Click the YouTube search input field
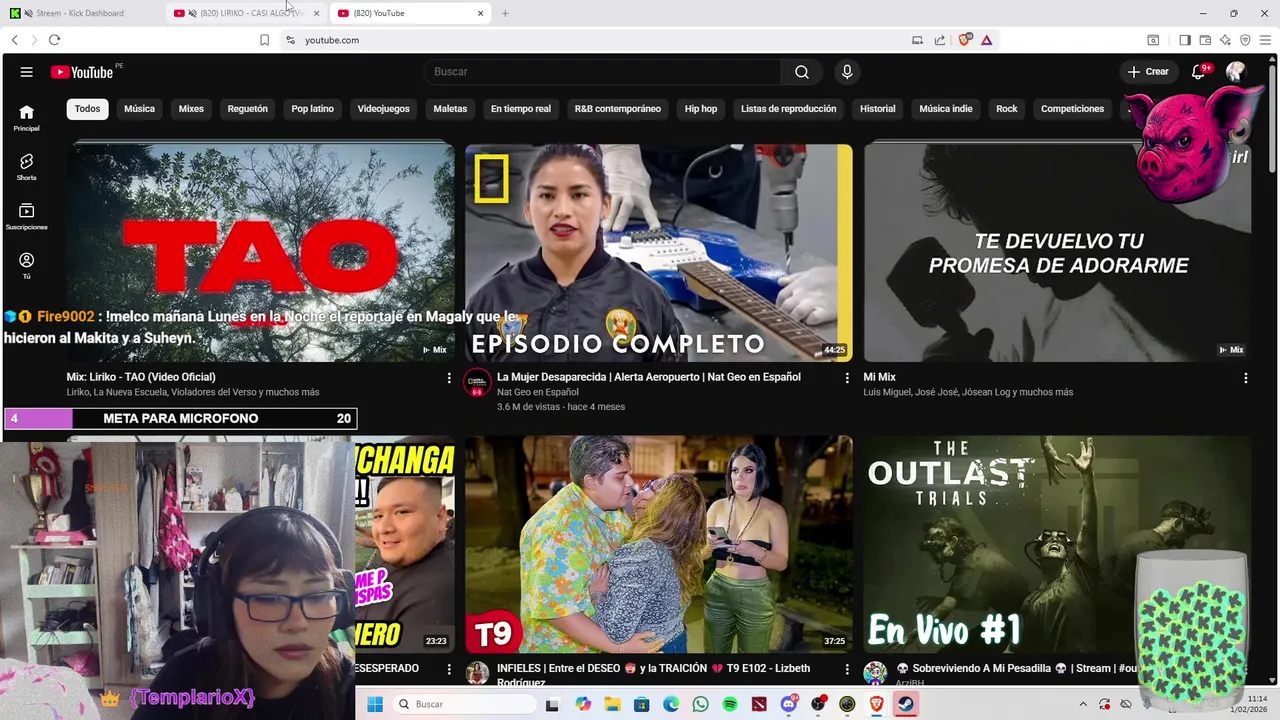The image size is (1280, 720). [603, 72]
